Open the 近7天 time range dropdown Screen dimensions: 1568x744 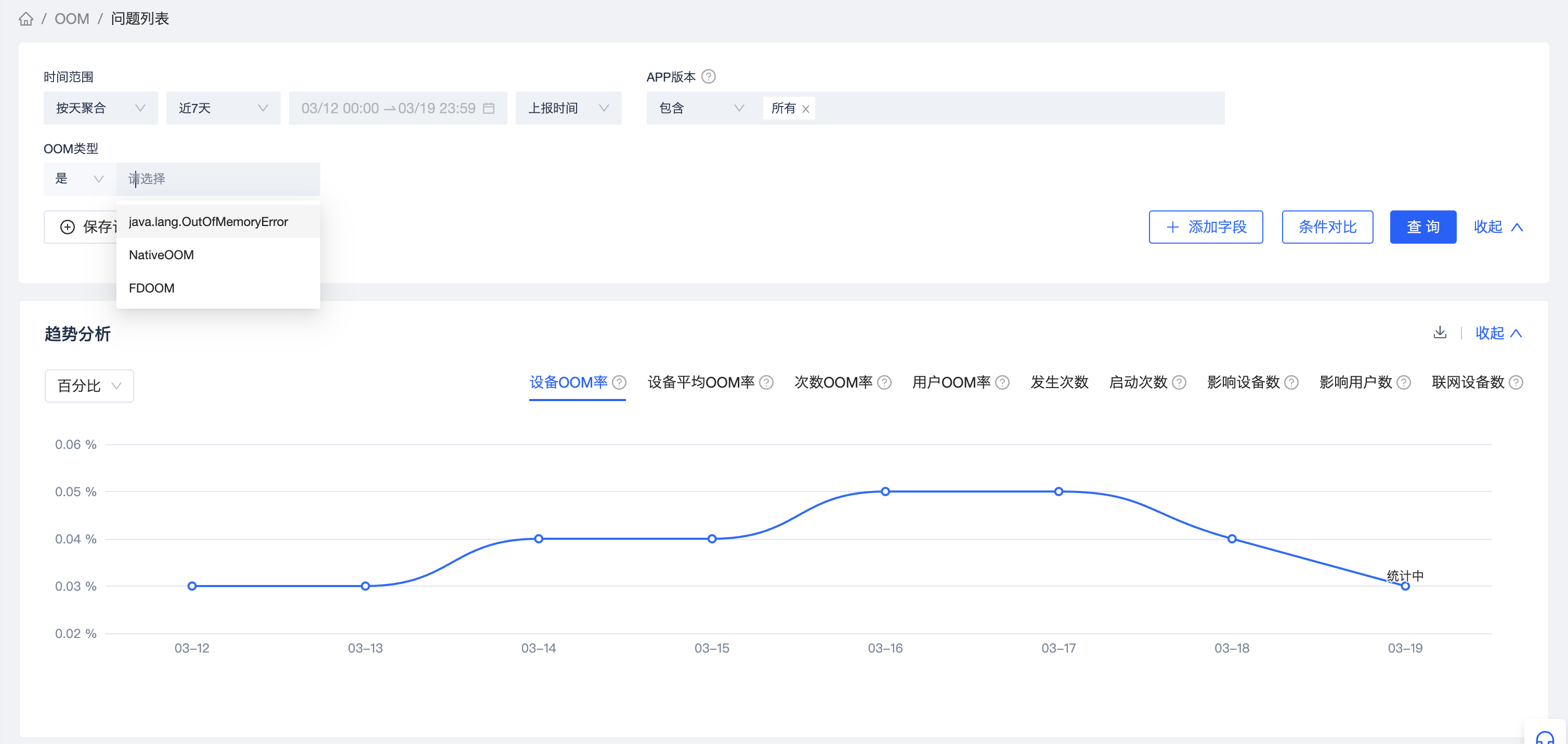(x=224, y=108)
